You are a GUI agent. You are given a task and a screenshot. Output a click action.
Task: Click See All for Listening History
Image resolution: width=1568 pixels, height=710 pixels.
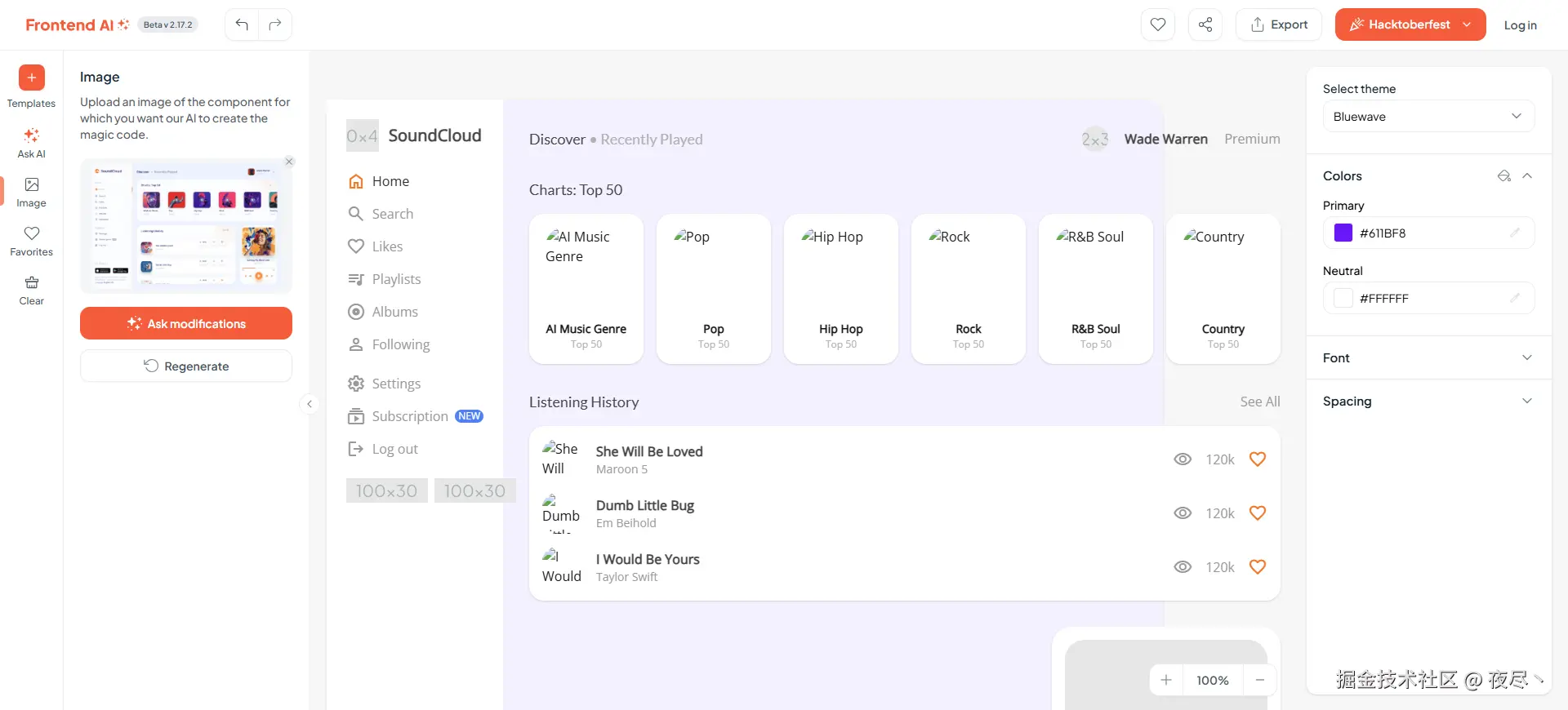pos(1260,402)
